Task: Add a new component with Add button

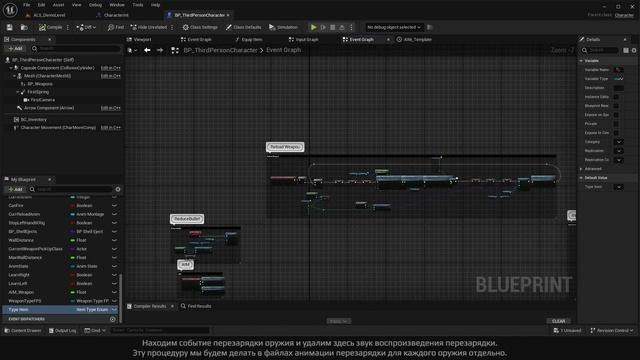Action: pyautogui.click(x=16, y=49)
